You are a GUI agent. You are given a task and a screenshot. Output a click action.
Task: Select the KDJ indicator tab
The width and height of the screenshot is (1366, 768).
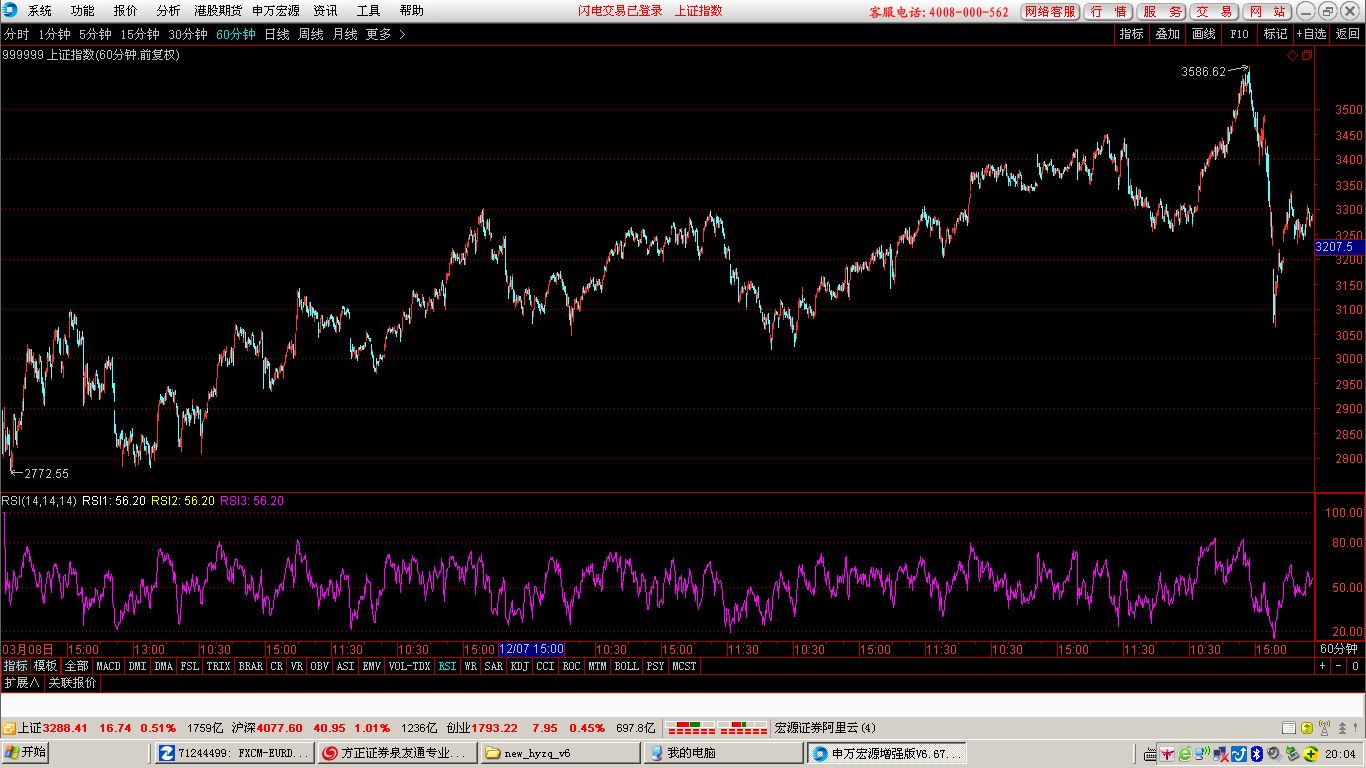(520, 666)
